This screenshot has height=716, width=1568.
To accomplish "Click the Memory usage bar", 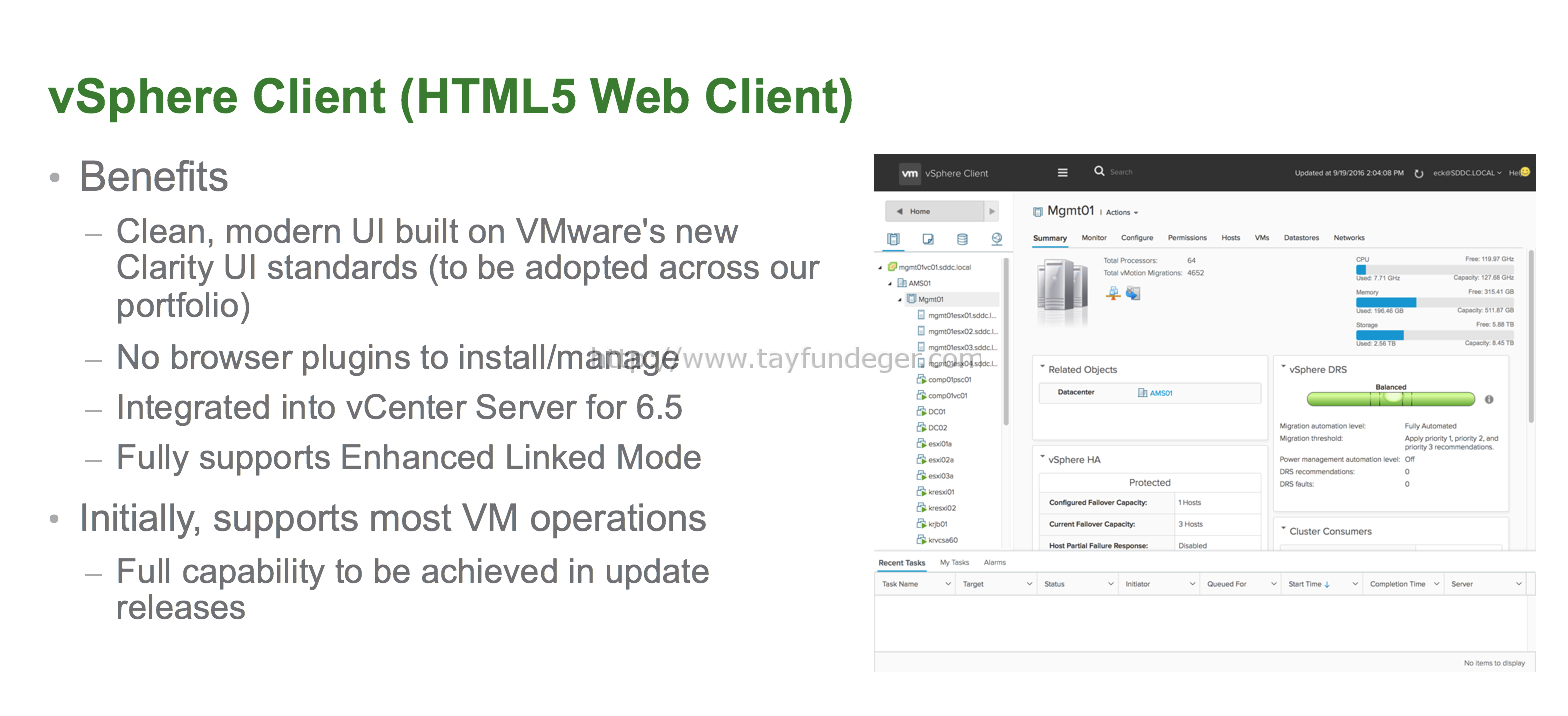I will [1435, 302].
